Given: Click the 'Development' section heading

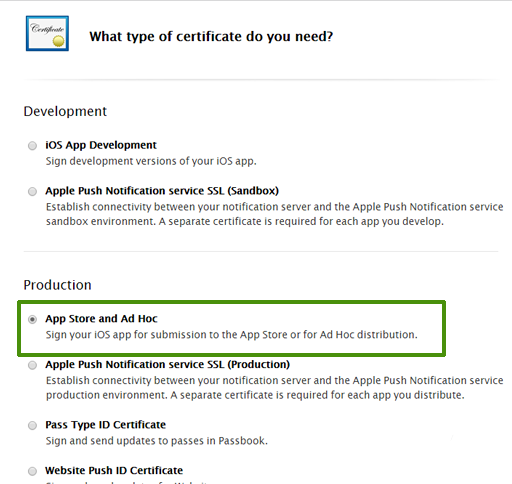Looking at the screenshot, I should [65, 111].
